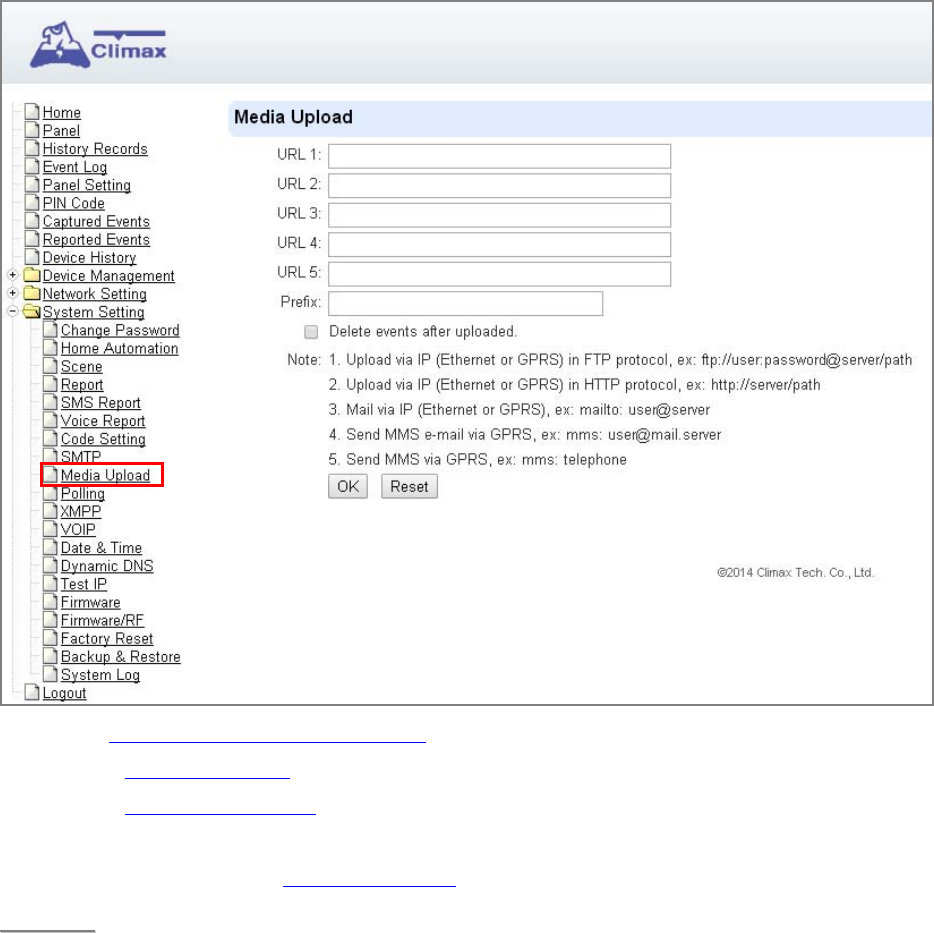Click into the URL 5 field
Viewport: 934px width, 933px height.
pyautogui.click(x=499, y=274)
